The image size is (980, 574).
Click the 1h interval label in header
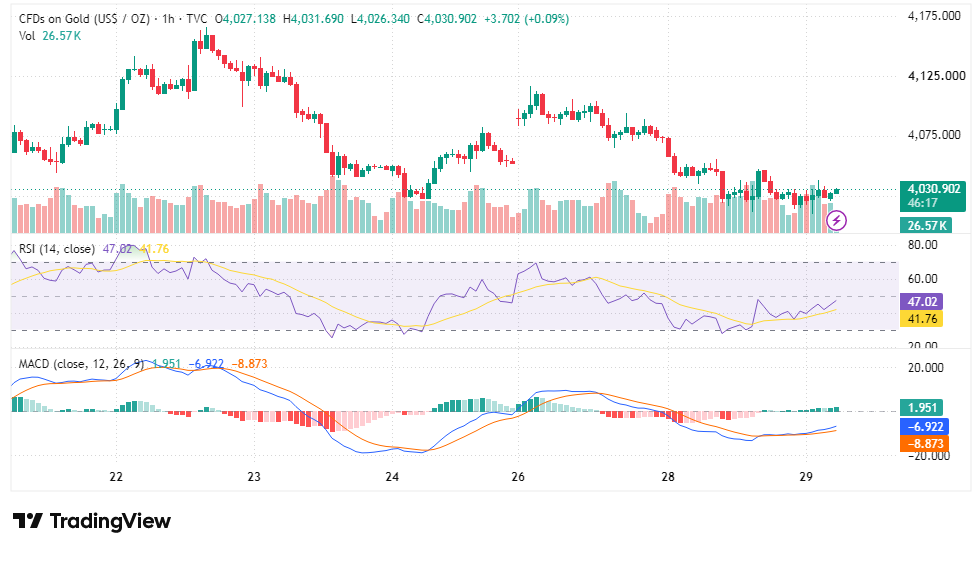pyautogui.click(x=168, y=19)
